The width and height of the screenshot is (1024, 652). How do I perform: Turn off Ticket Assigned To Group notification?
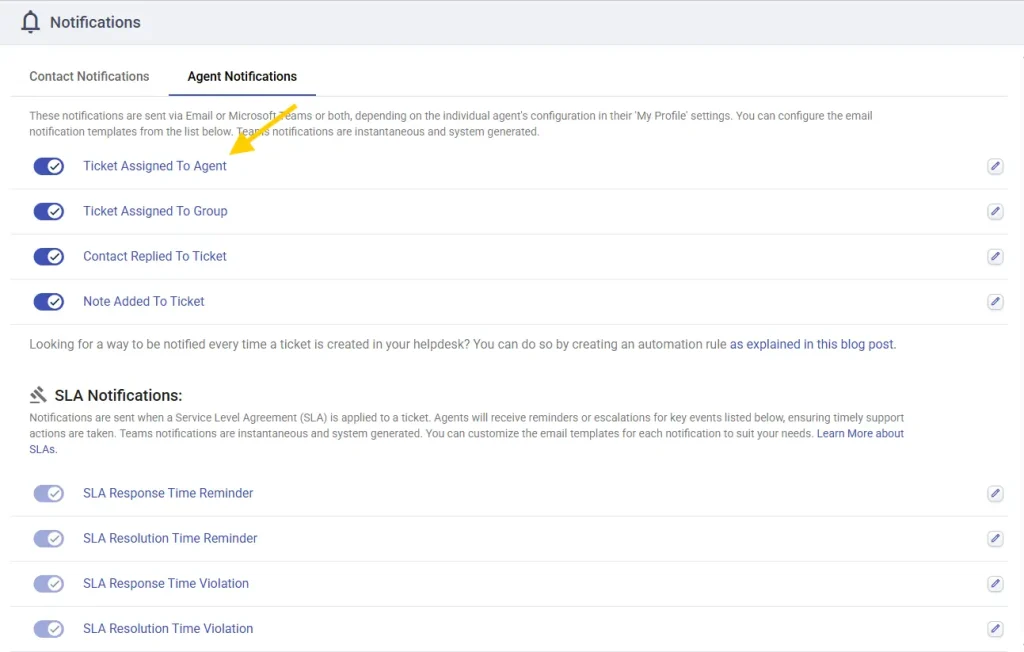pos(48,211)
